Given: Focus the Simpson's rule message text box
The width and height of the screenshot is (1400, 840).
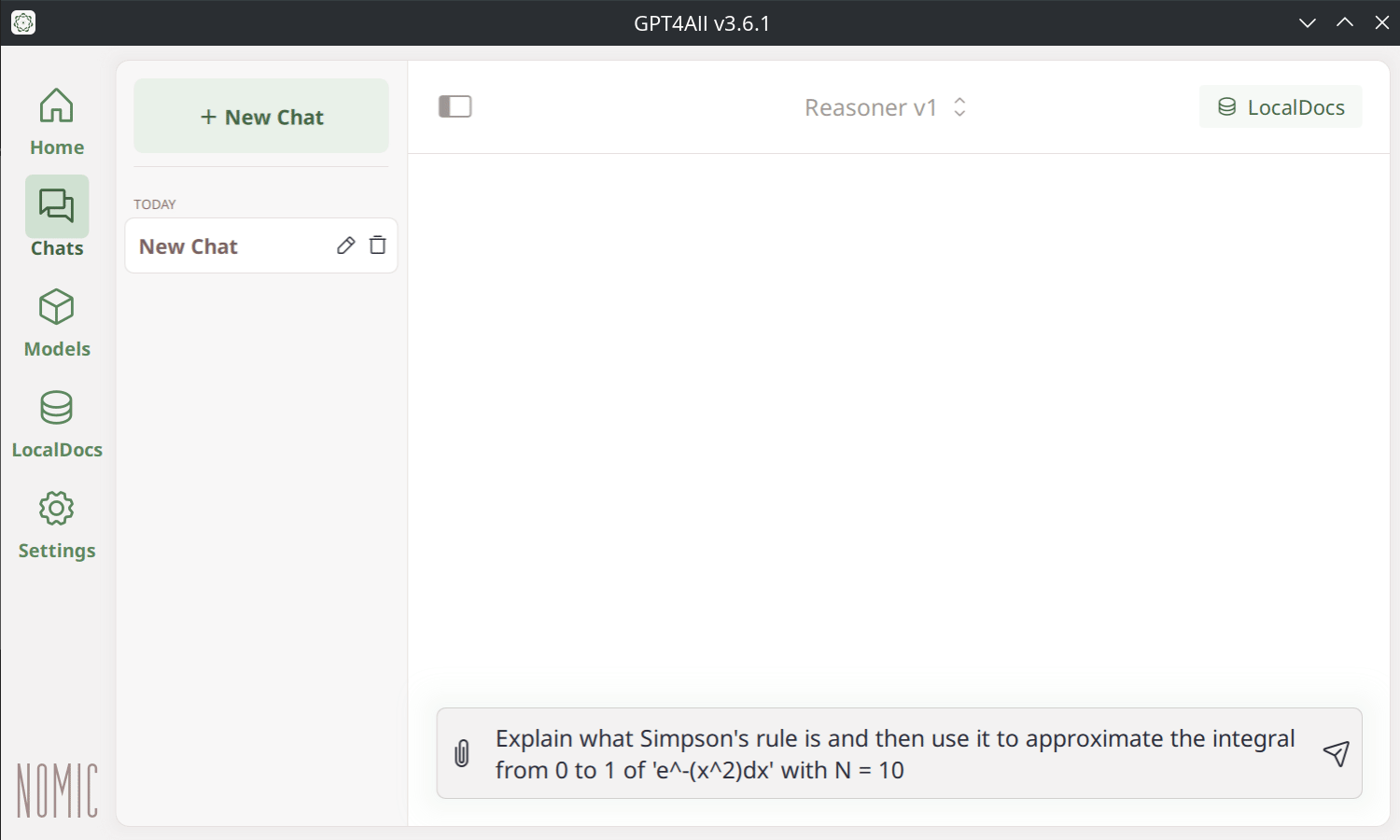Looking at the screenshot, I should point(894,754).
